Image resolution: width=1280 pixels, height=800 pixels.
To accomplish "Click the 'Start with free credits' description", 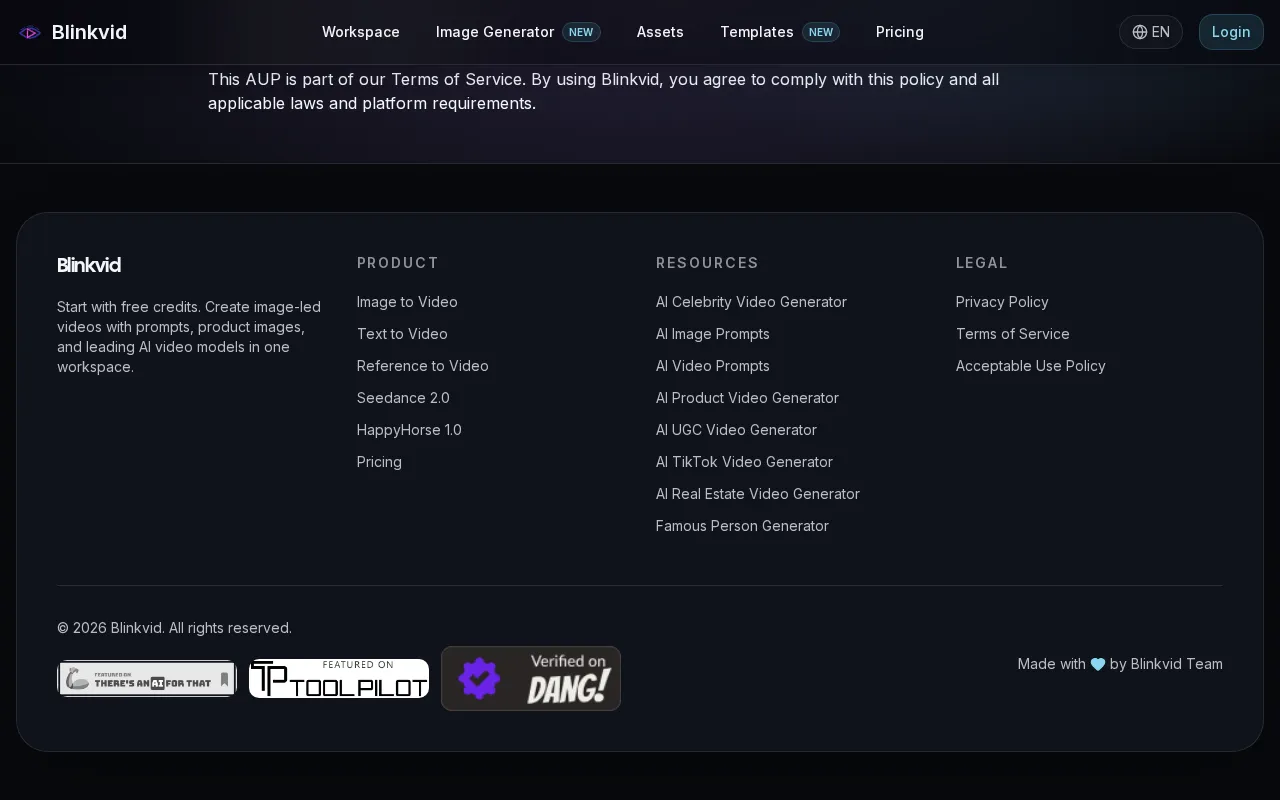I will pos(189,337).
